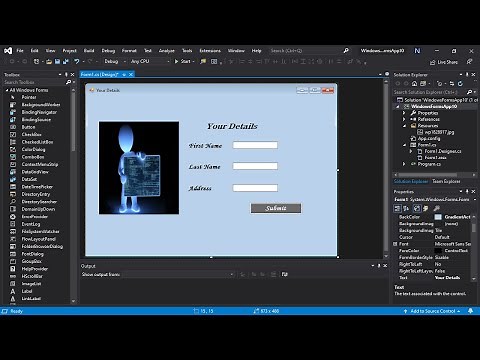
Task: Click the Solution Explorer Home icon
Action: (414, 83)
